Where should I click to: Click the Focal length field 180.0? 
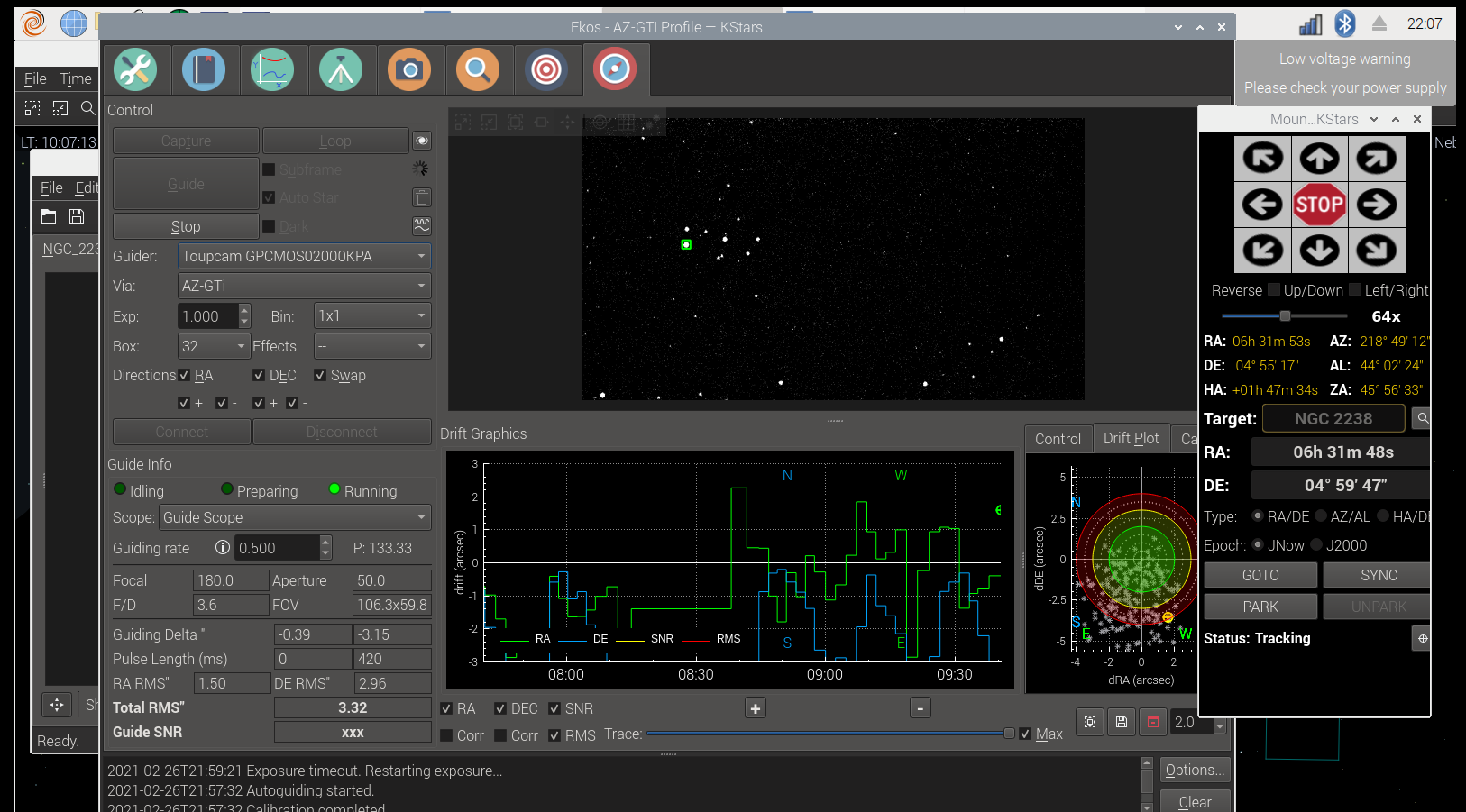tap(231, 580)
